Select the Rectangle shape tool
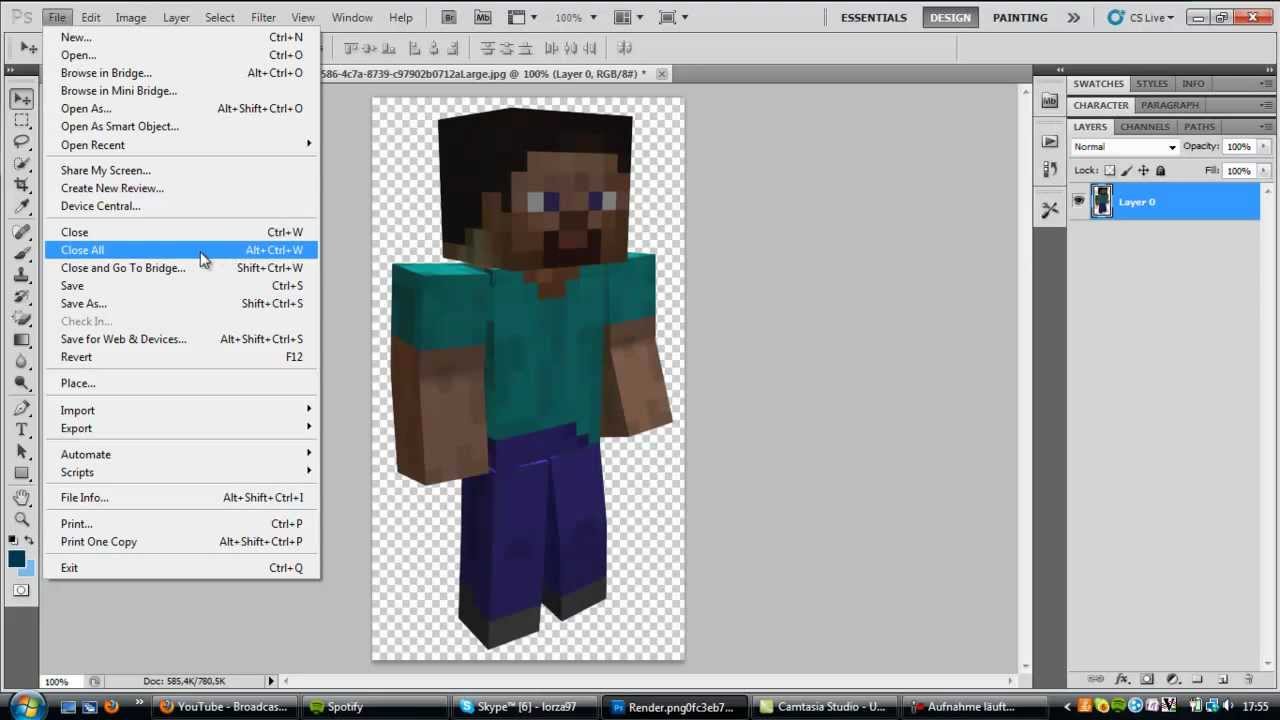1280x720 pixels. coord(22,473)
